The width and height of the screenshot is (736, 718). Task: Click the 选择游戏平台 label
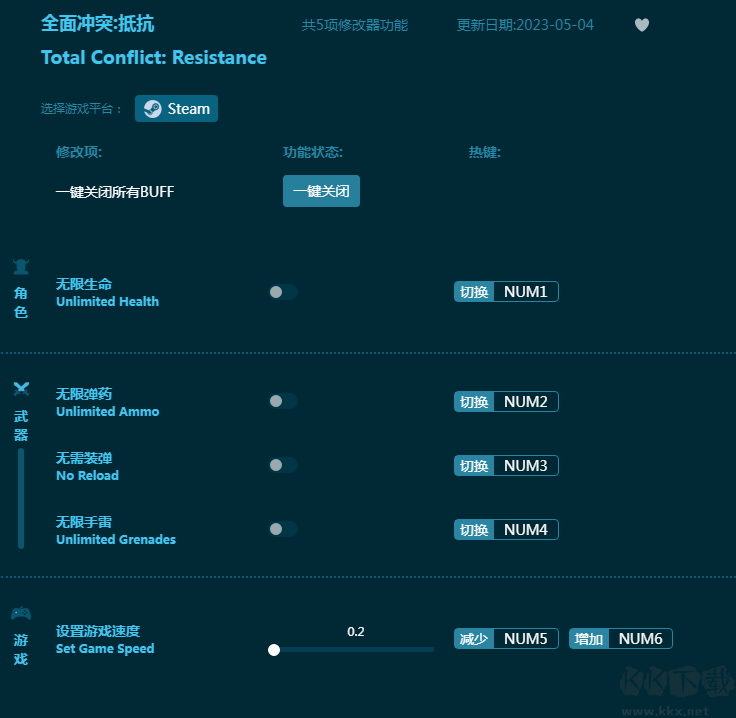(x=81, y=109)
